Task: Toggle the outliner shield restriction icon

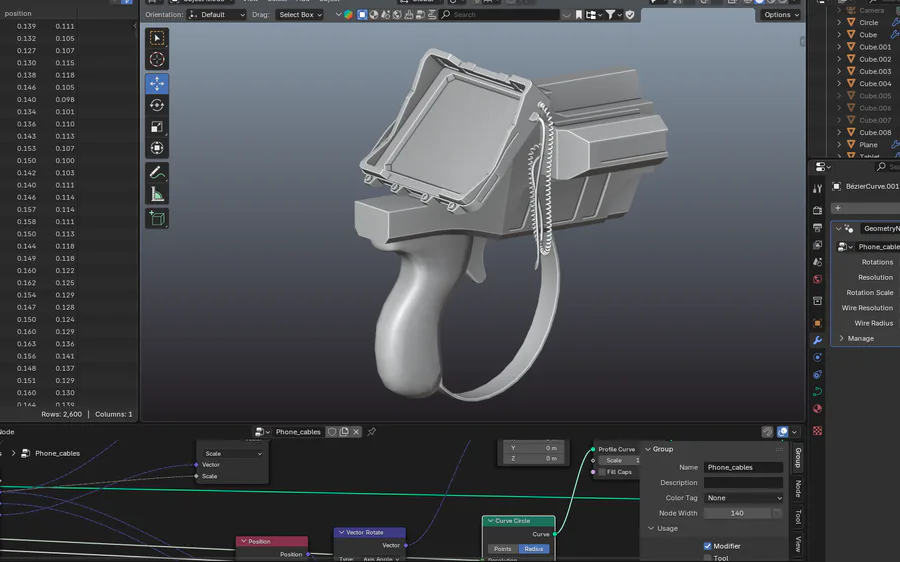Action: click(x=630, y=15)
